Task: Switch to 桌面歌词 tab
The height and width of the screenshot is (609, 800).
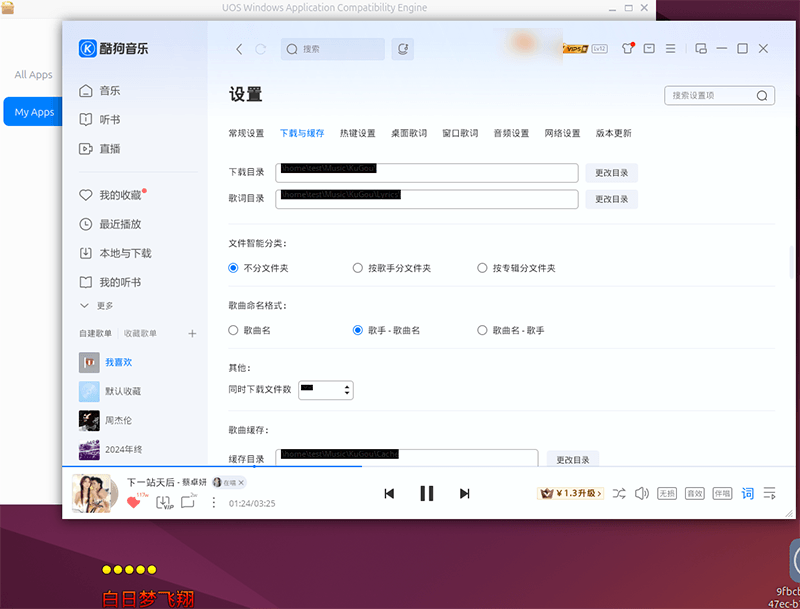Action: 409,133
